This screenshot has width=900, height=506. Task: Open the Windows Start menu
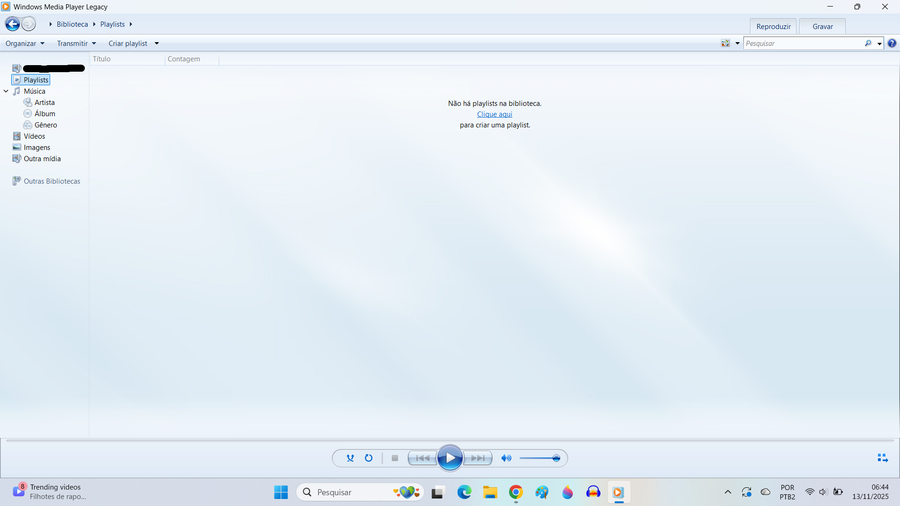click(x=281, y=492)
